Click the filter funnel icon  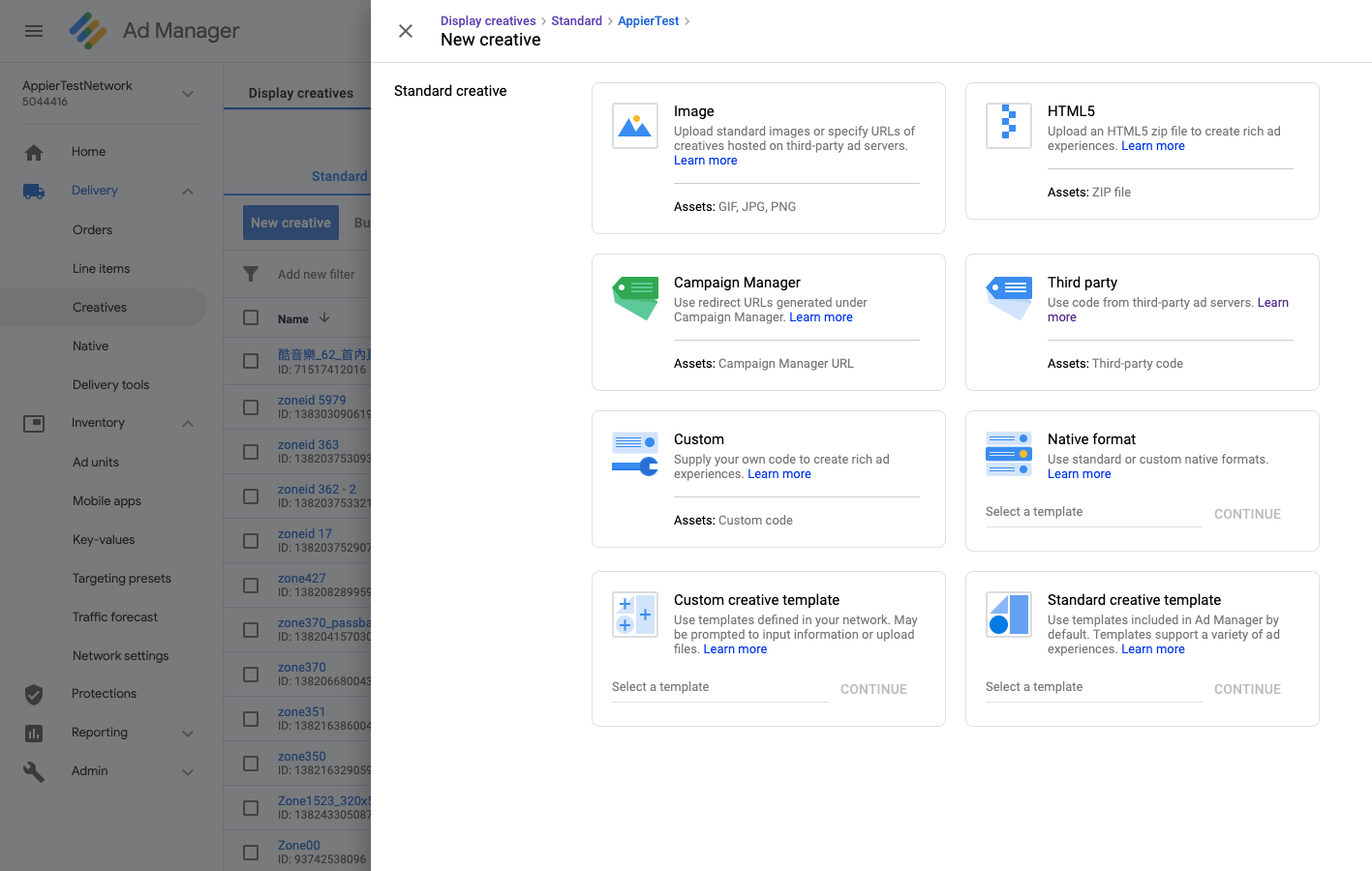251,274
